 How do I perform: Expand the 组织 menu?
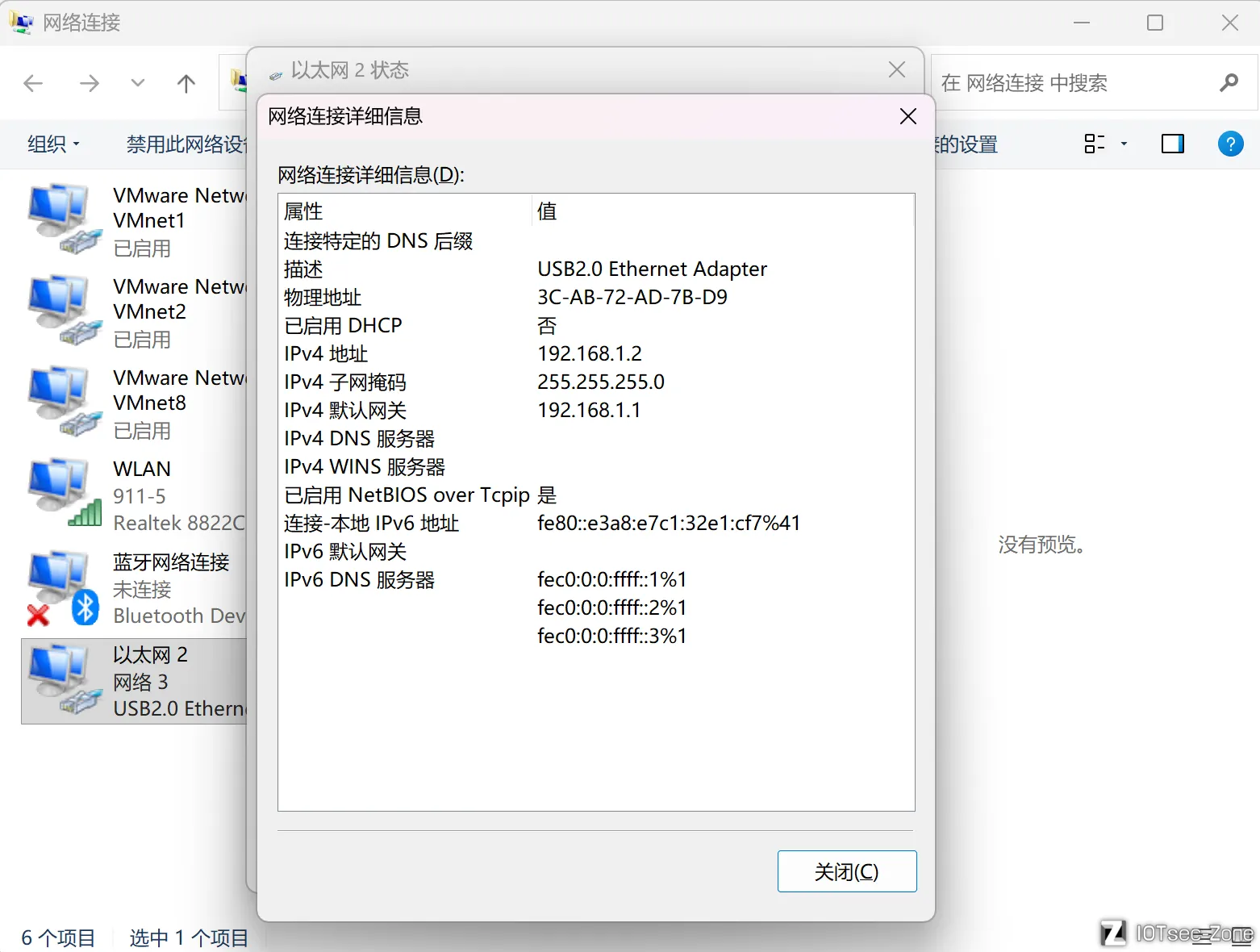[53, 144]
